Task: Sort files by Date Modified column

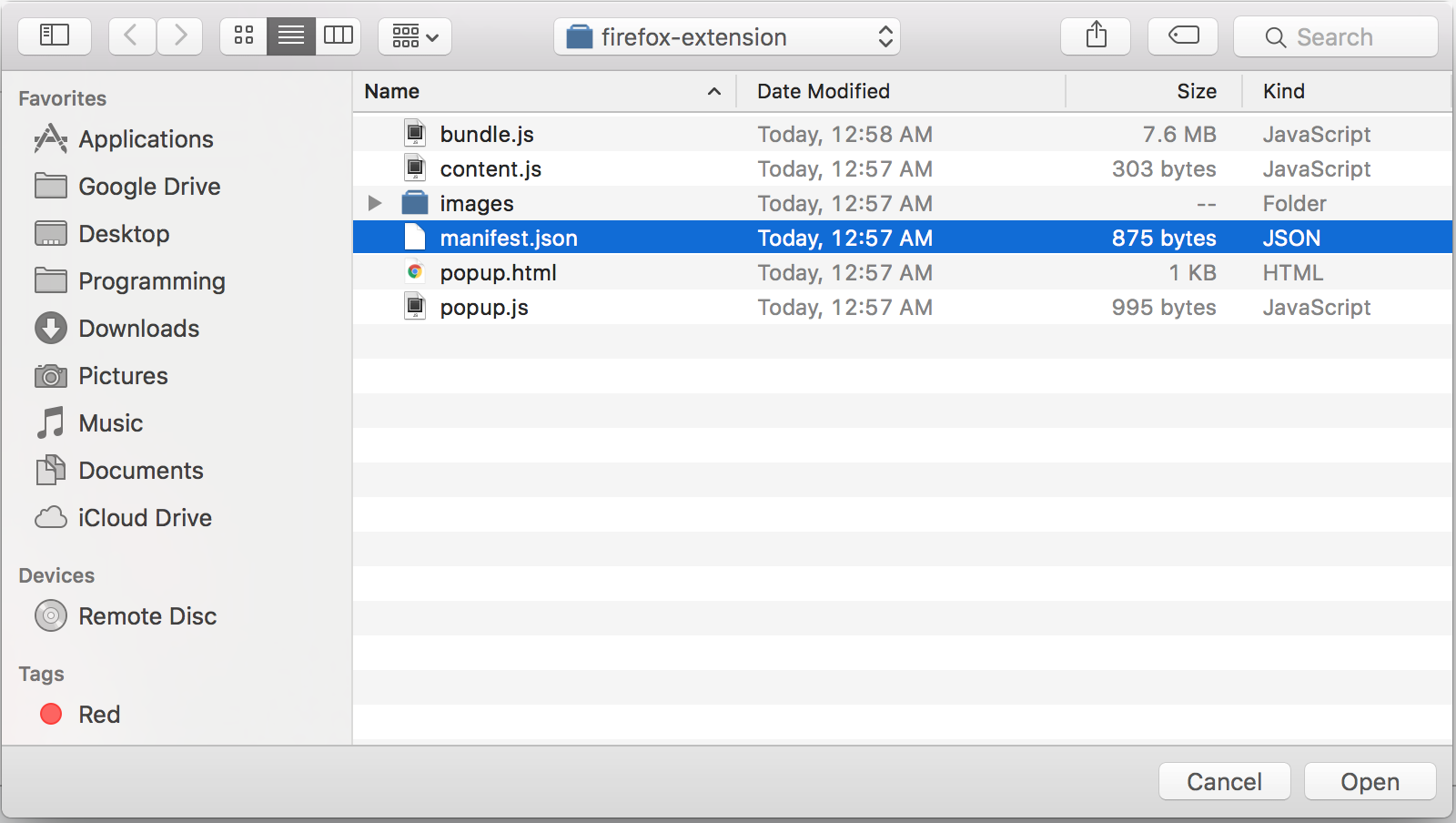Action: point(901,91)
